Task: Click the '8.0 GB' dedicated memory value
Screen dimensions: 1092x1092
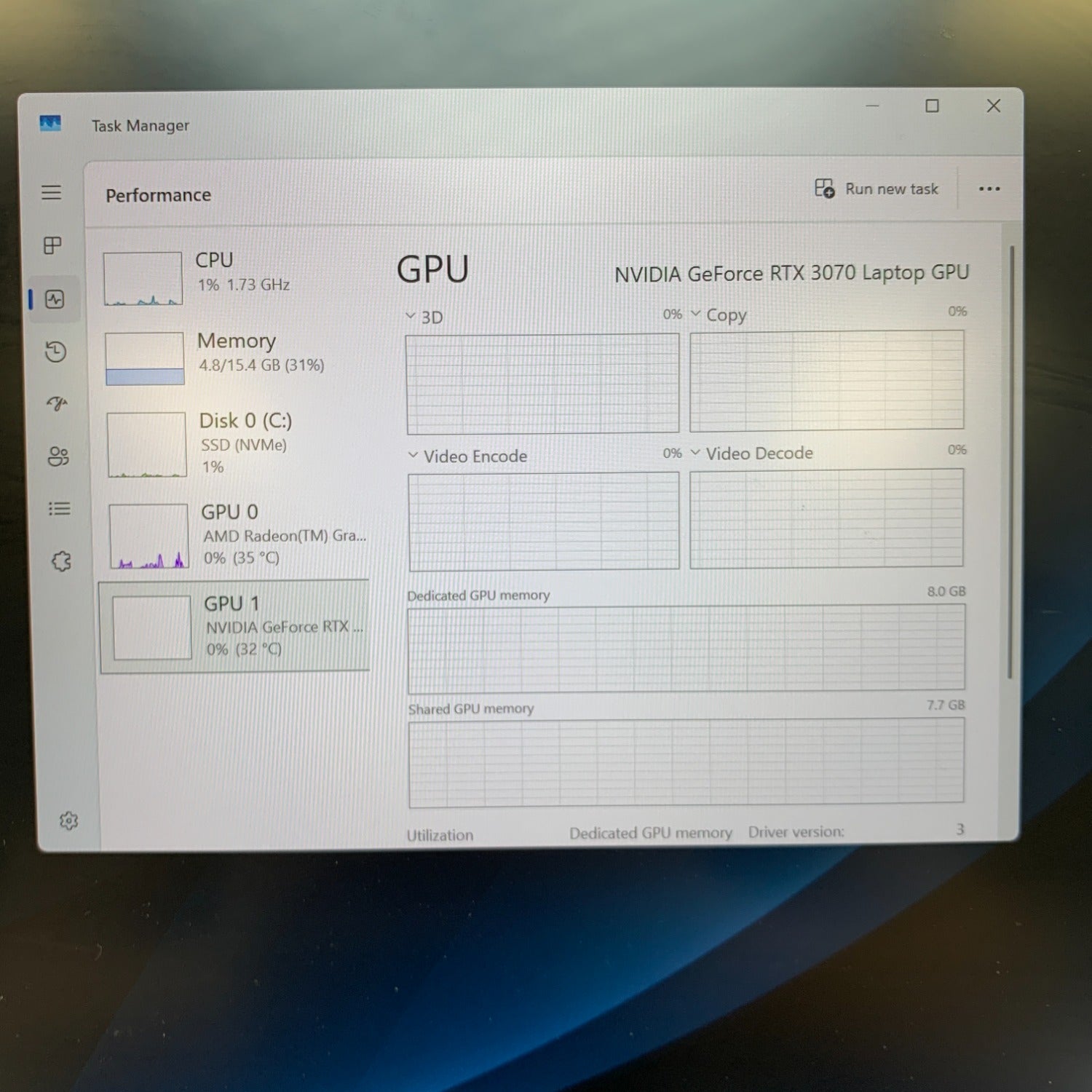Action: point(946,591)
